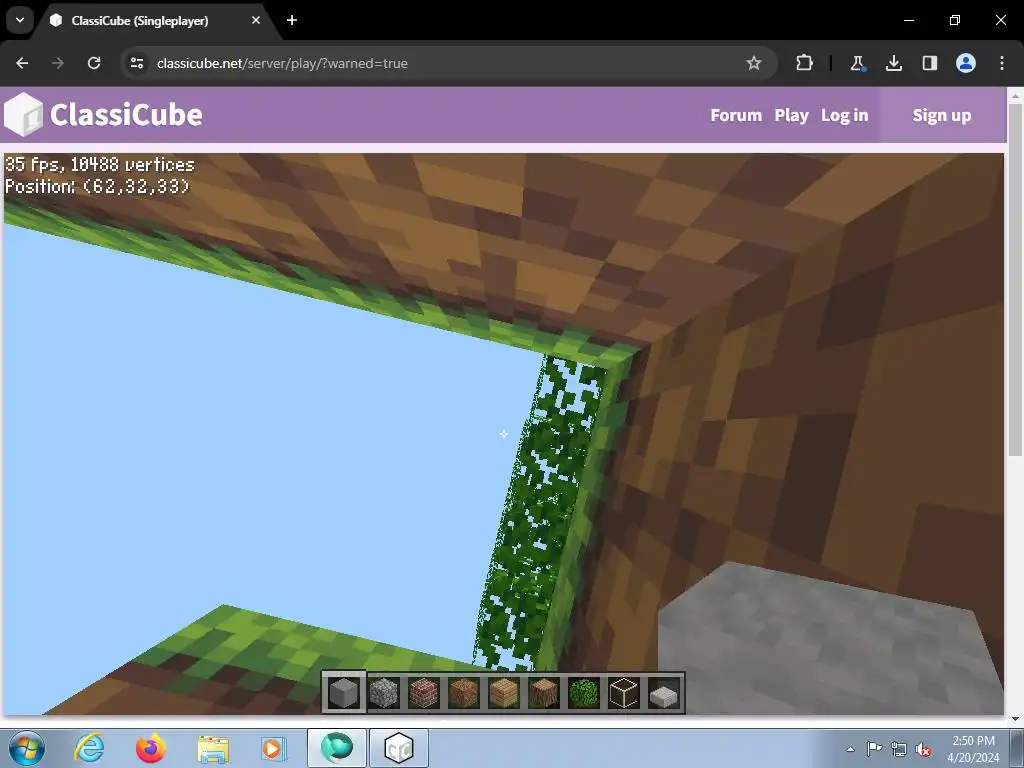
Task: Switch to the green browser taskbar button
Action: tap(337, 748)
